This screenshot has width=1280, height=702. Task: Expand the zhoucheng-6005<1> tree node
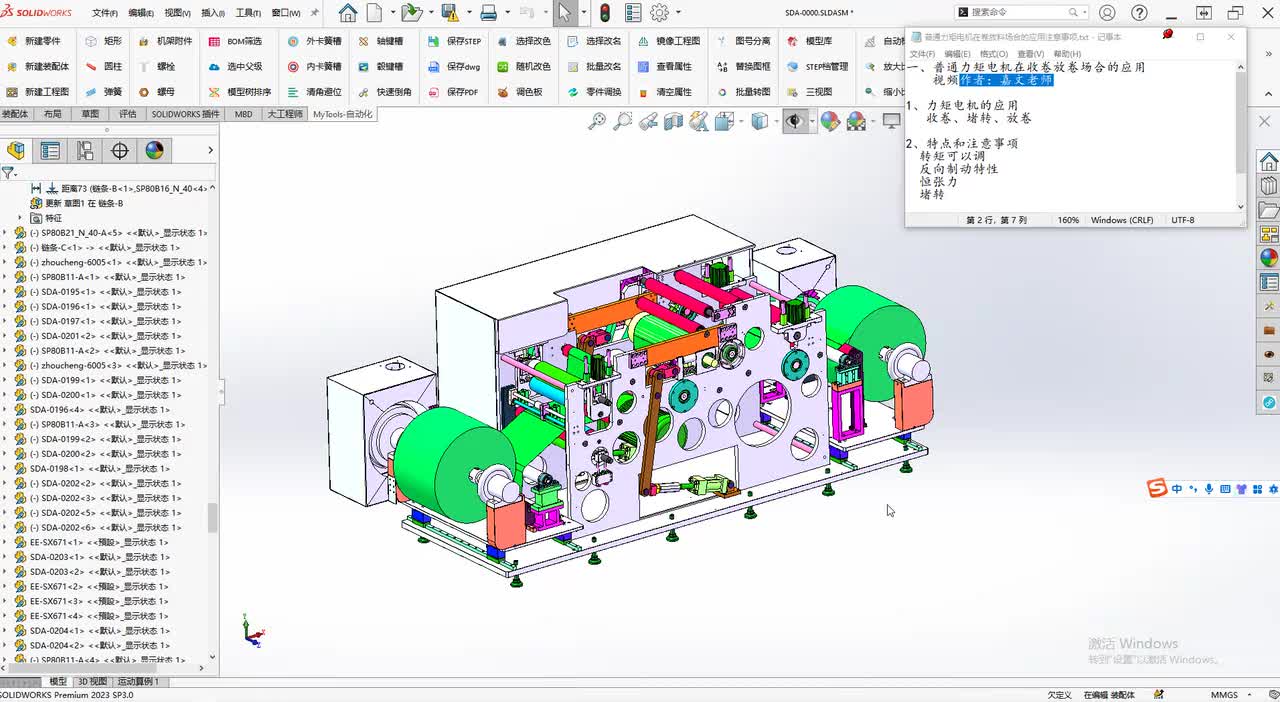pos(6,262)
